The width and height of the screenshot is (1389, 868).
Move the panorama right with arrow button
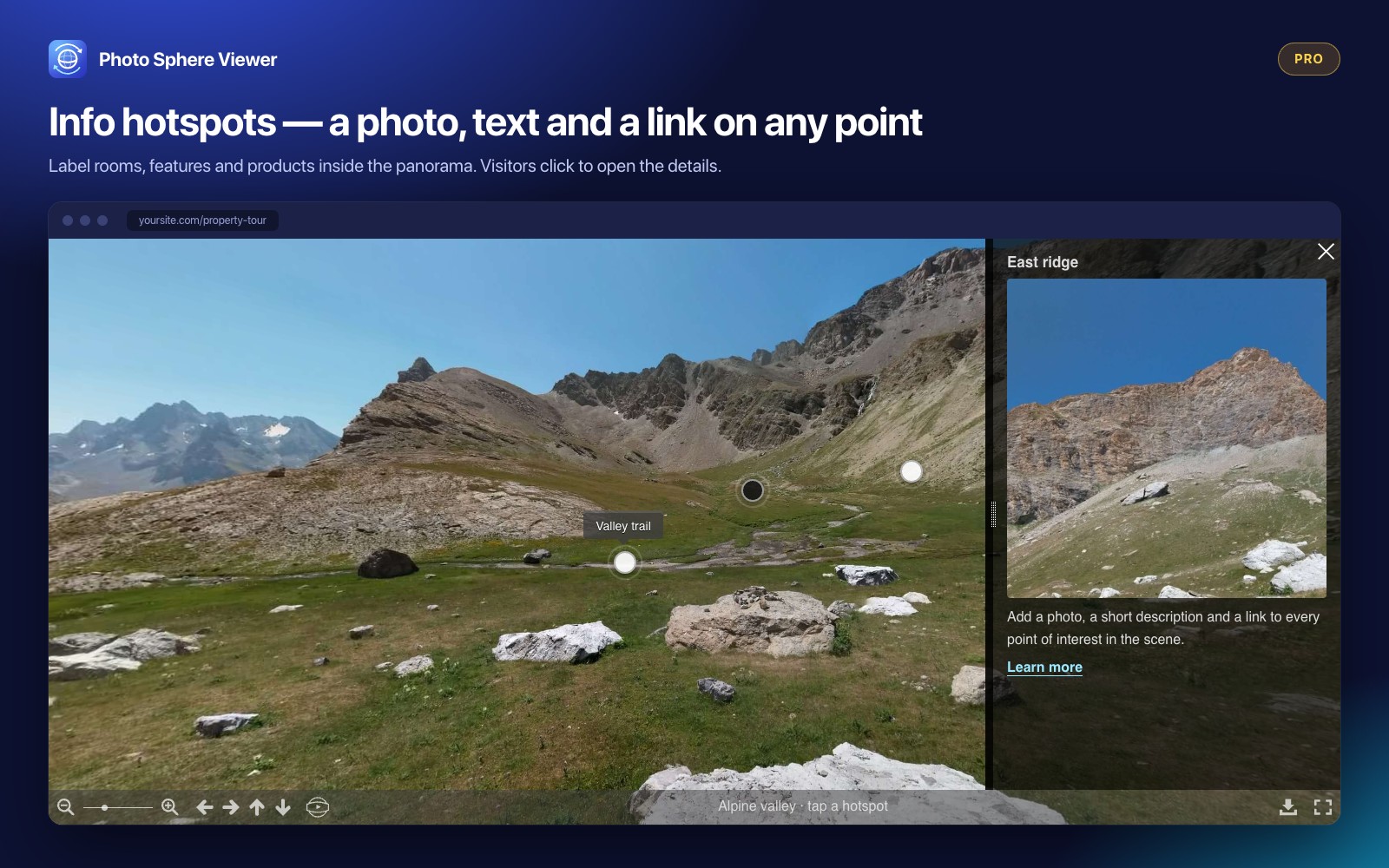click(x=231, y=807)
